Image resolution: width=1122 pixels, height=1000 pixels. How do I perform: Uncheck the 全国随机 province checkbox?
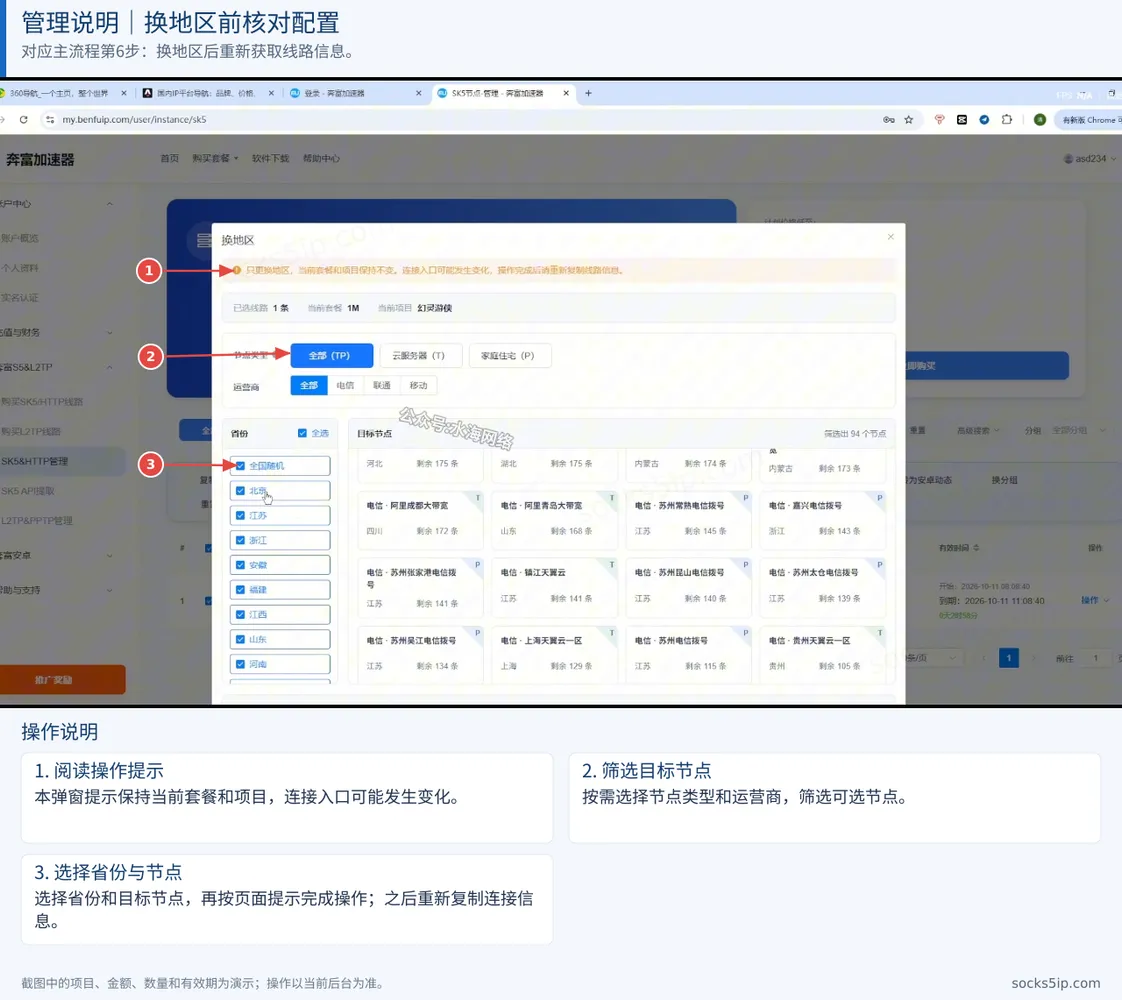point(240,466)
